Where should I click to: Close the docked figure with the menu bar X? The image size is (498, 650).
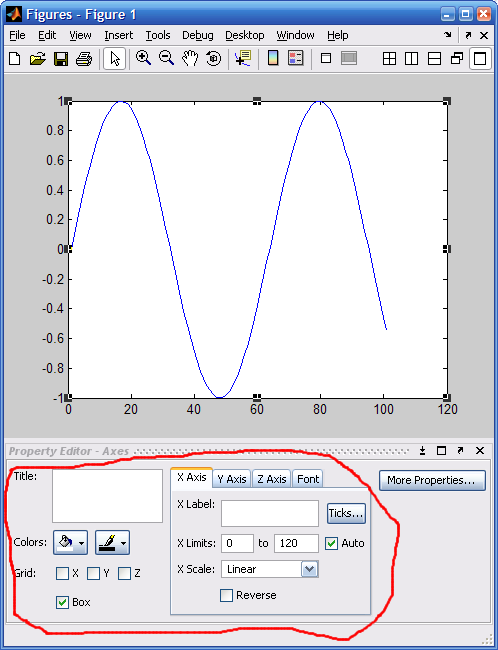point(484,35)
